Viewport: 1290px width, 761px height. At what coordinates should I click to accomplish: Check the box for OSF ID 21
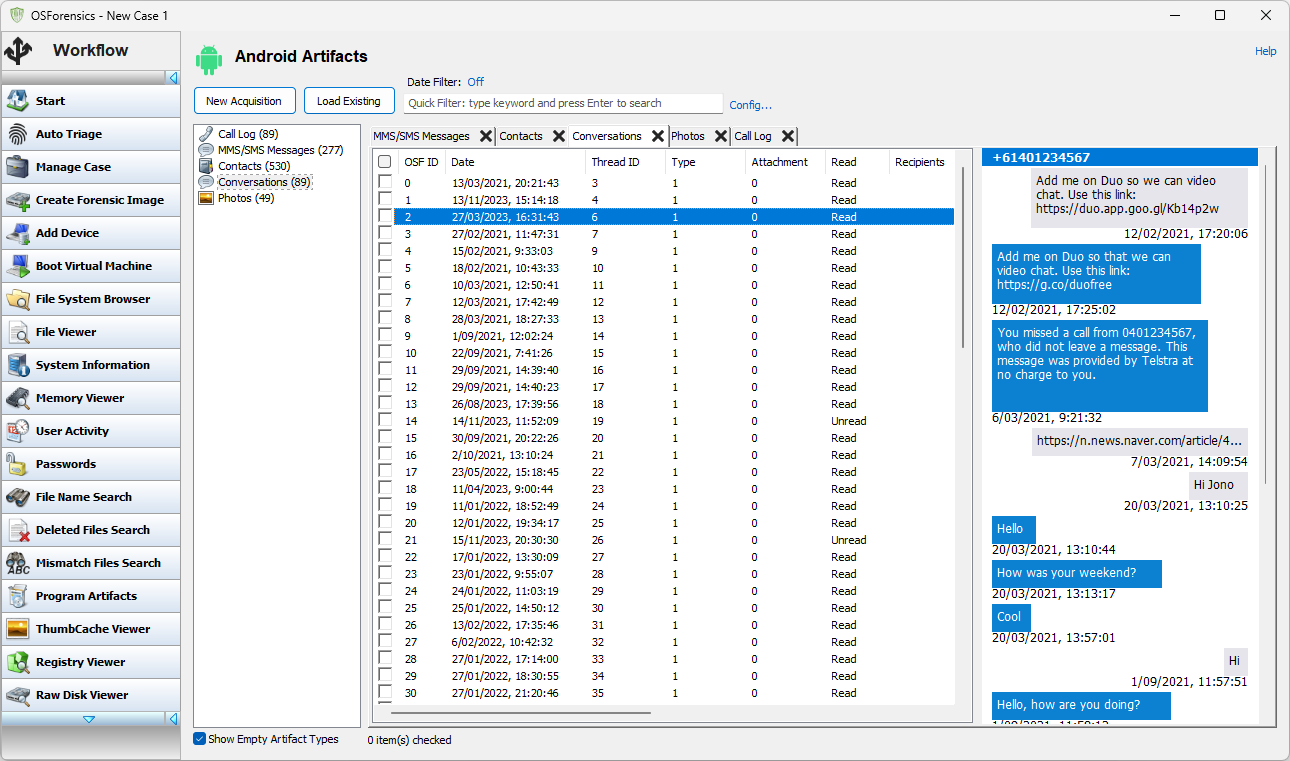(x=385, y=540)
